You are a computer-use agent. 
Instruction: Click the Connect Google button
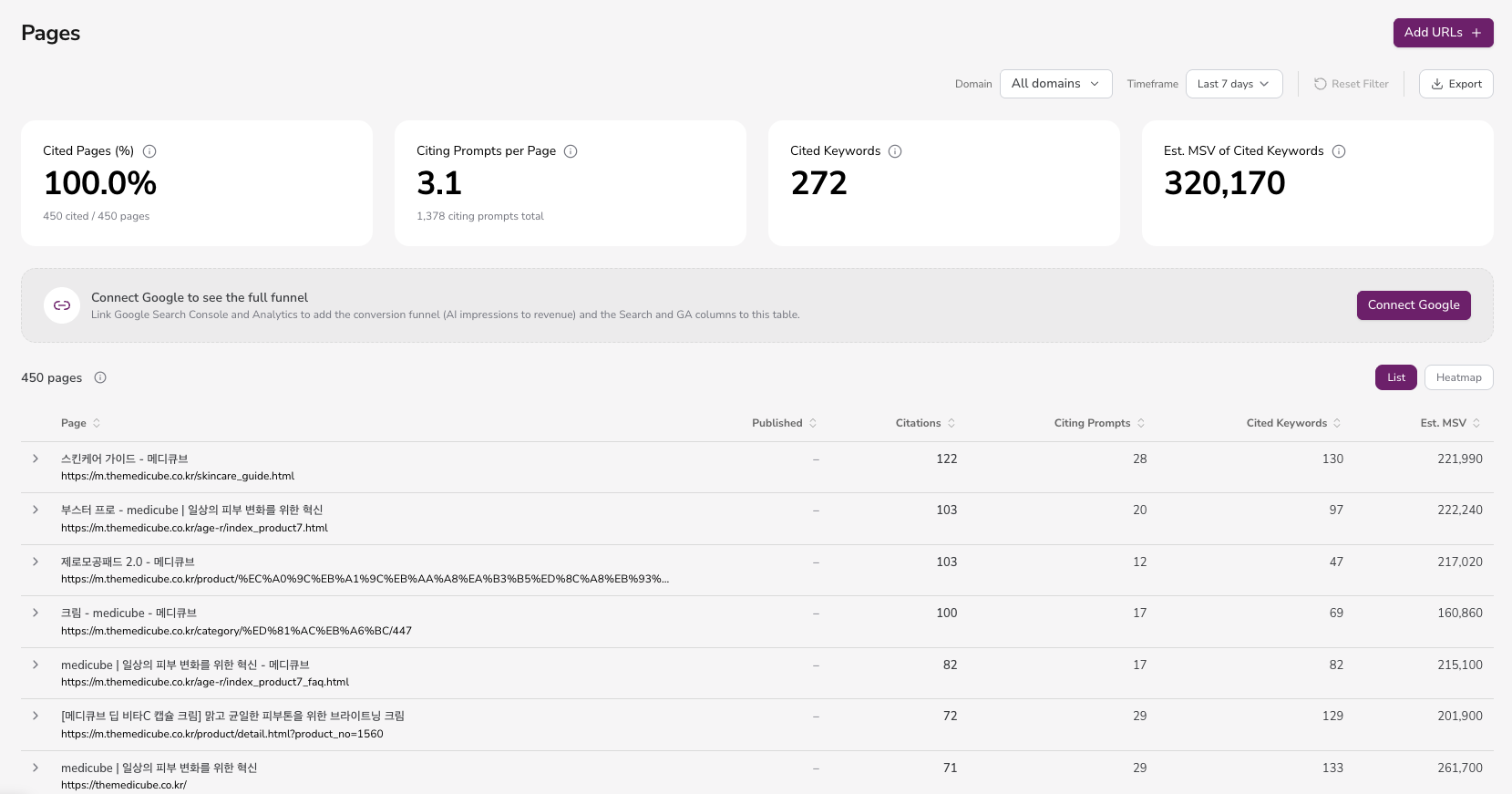tap(1414, 305)
